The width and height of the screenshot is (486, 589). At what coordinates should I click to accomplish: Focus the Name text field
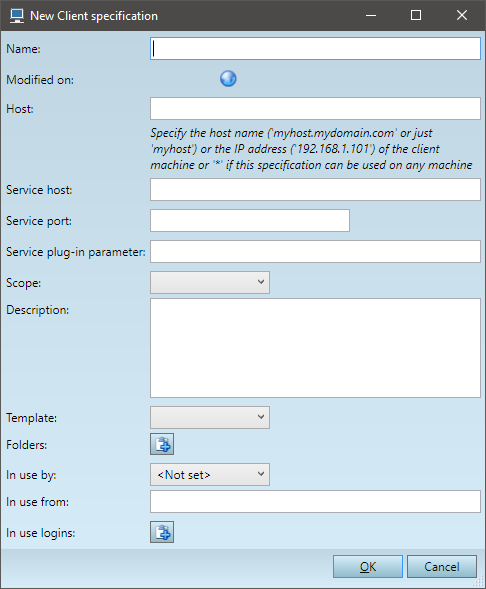click(x=315, y=48)
